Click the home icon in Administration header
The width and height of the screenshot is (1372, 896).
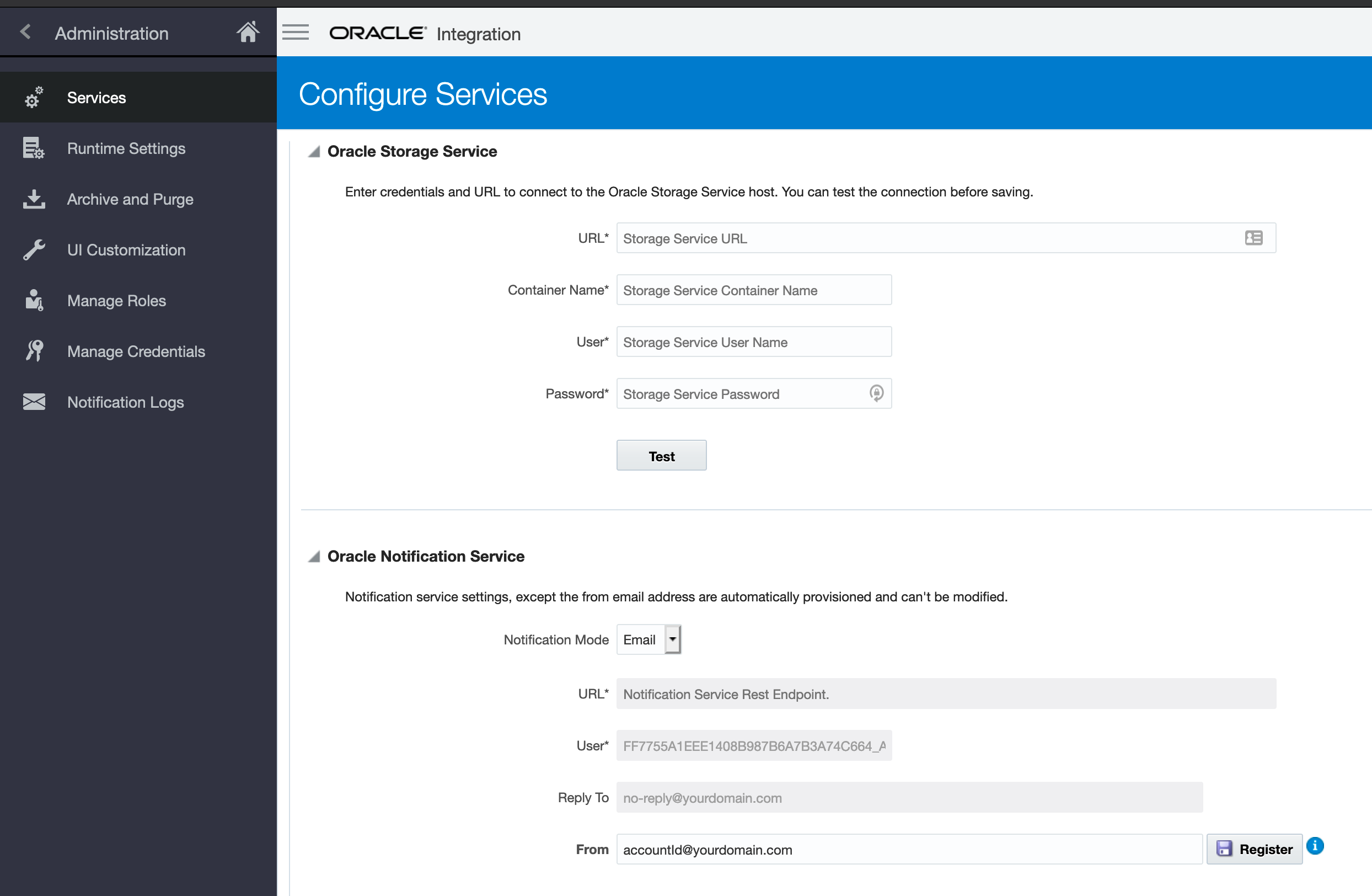(248, 33)
